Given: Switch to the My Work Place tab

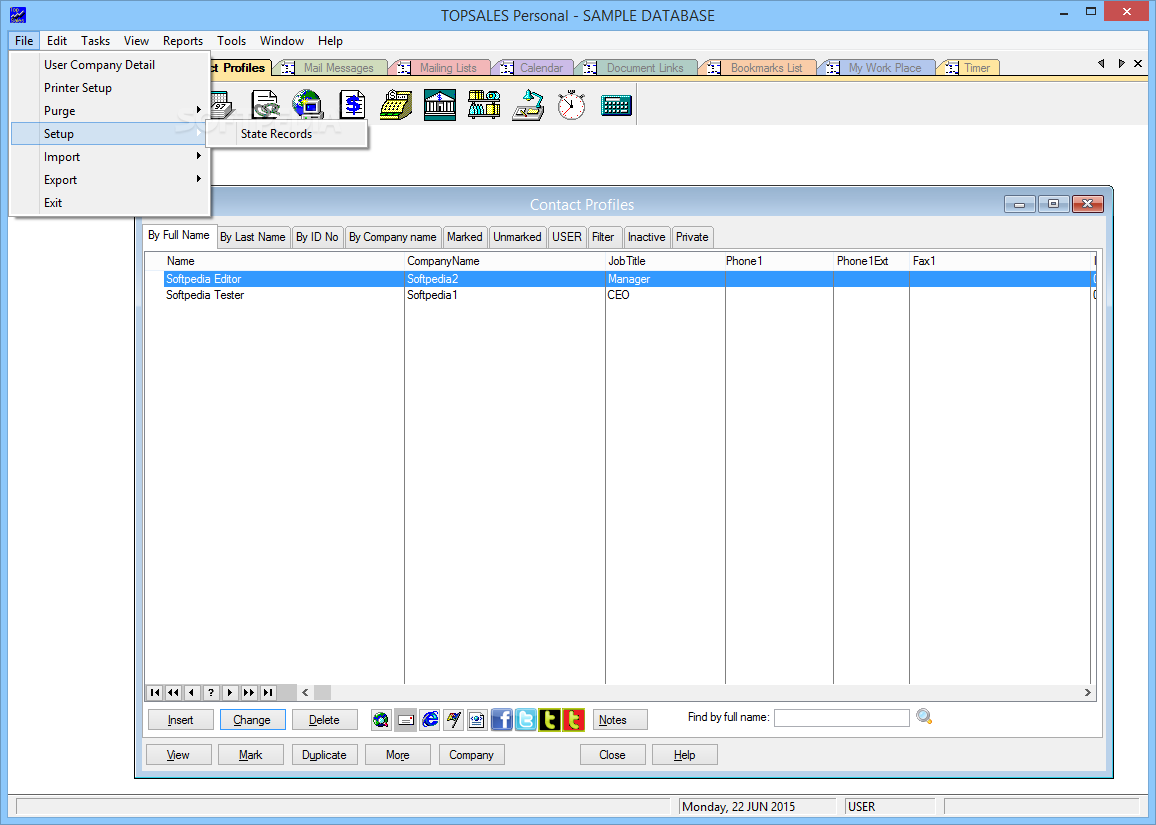Looking at the screenshot, I should (877, 68).
